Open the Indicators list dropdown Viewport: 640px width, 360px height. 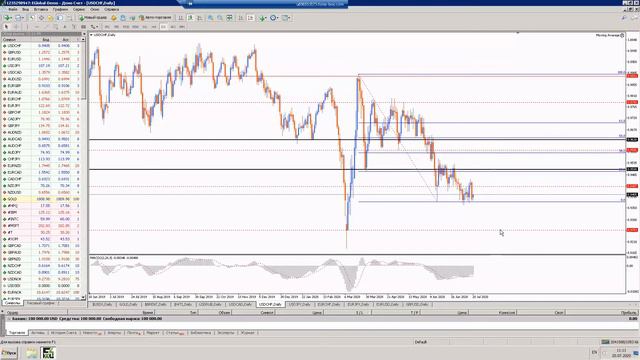262,18
